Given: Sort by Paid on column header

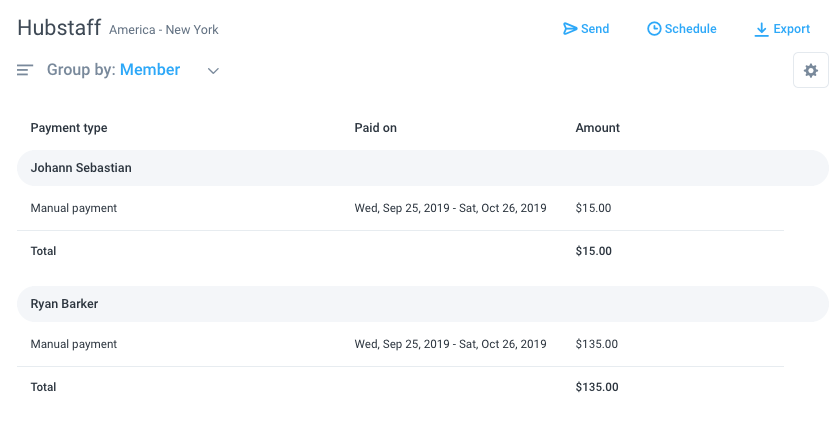Looking at the screenshot, I should [376, 128].
